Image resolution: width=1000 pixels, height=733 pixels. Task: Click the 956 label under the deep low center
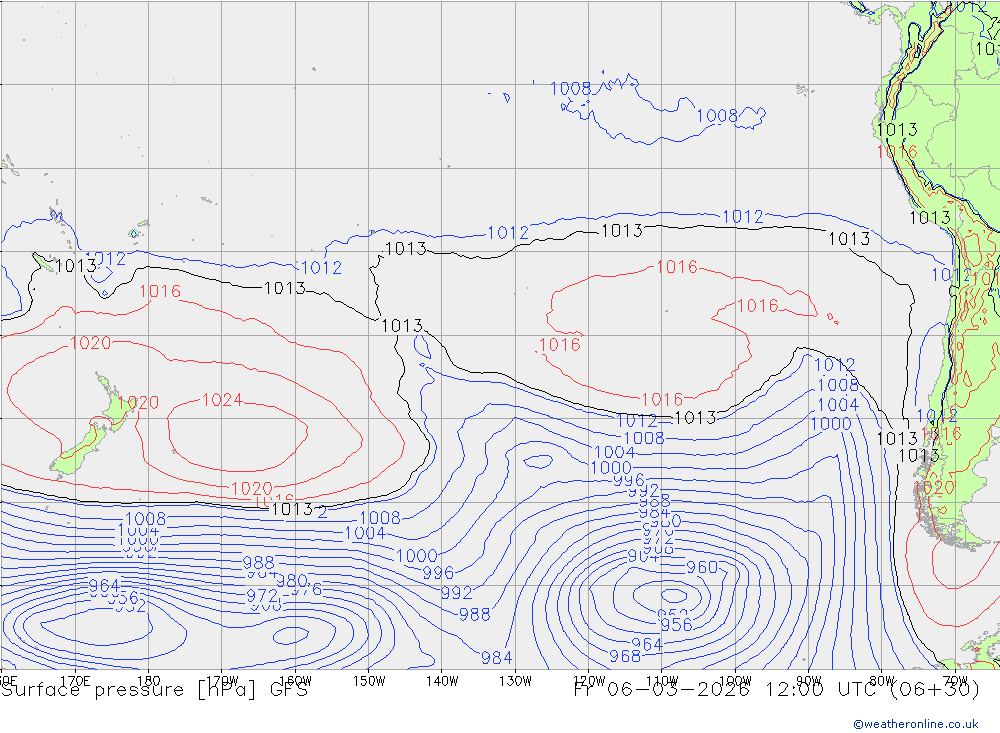(676, 625)
